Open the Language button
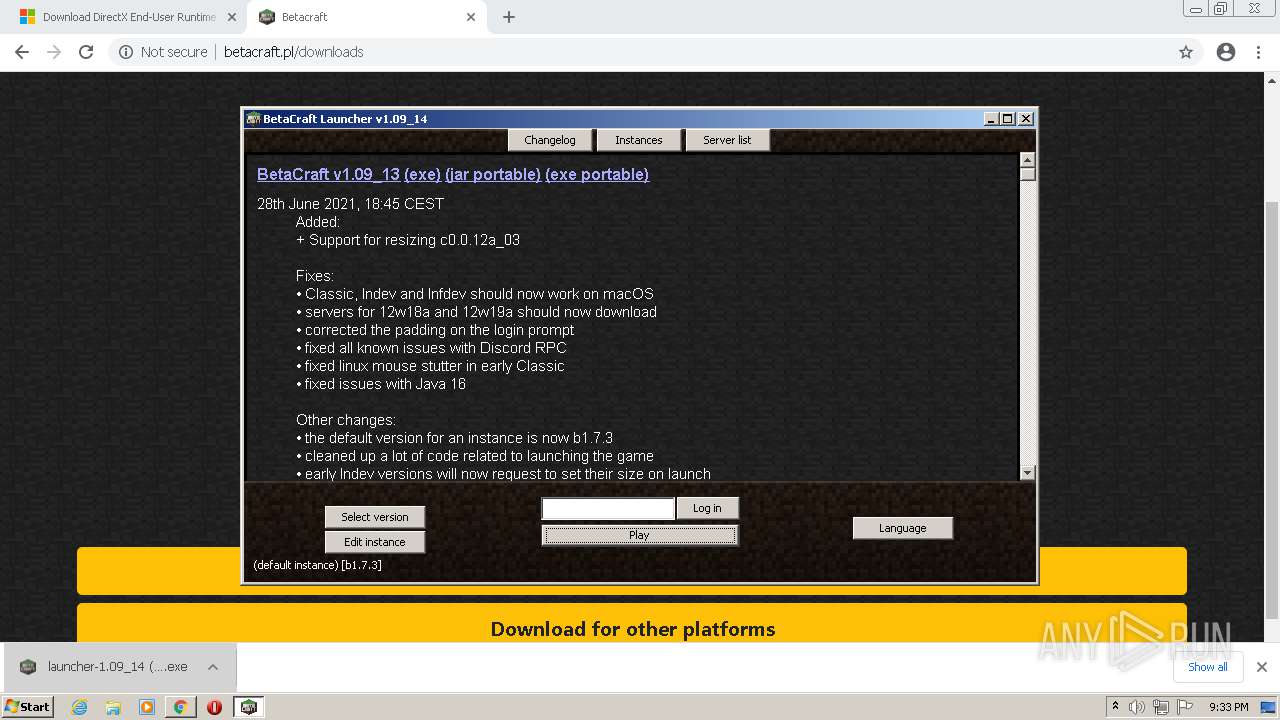Viewport: 1280px width, 720px height. [903, 528]
